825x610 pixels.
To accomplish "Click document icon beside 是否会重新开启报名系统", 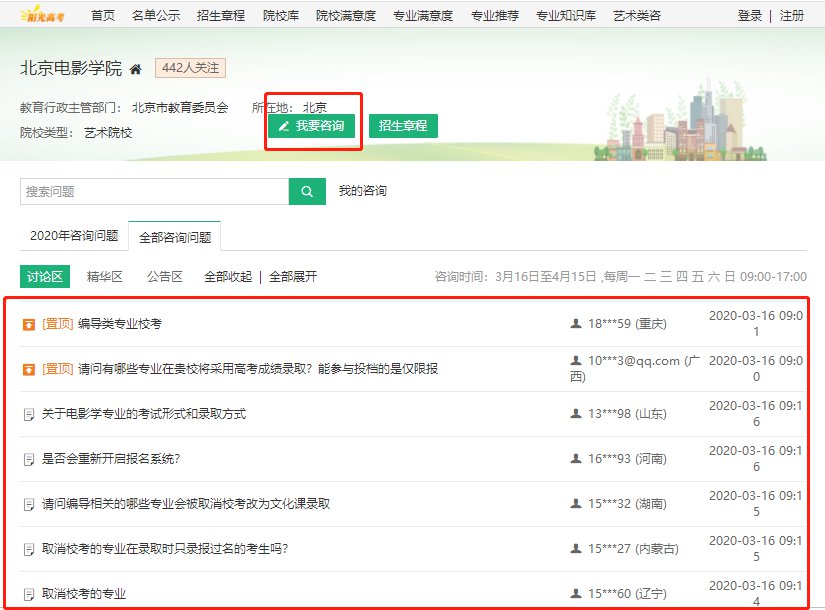I will (x=29, y=459).
